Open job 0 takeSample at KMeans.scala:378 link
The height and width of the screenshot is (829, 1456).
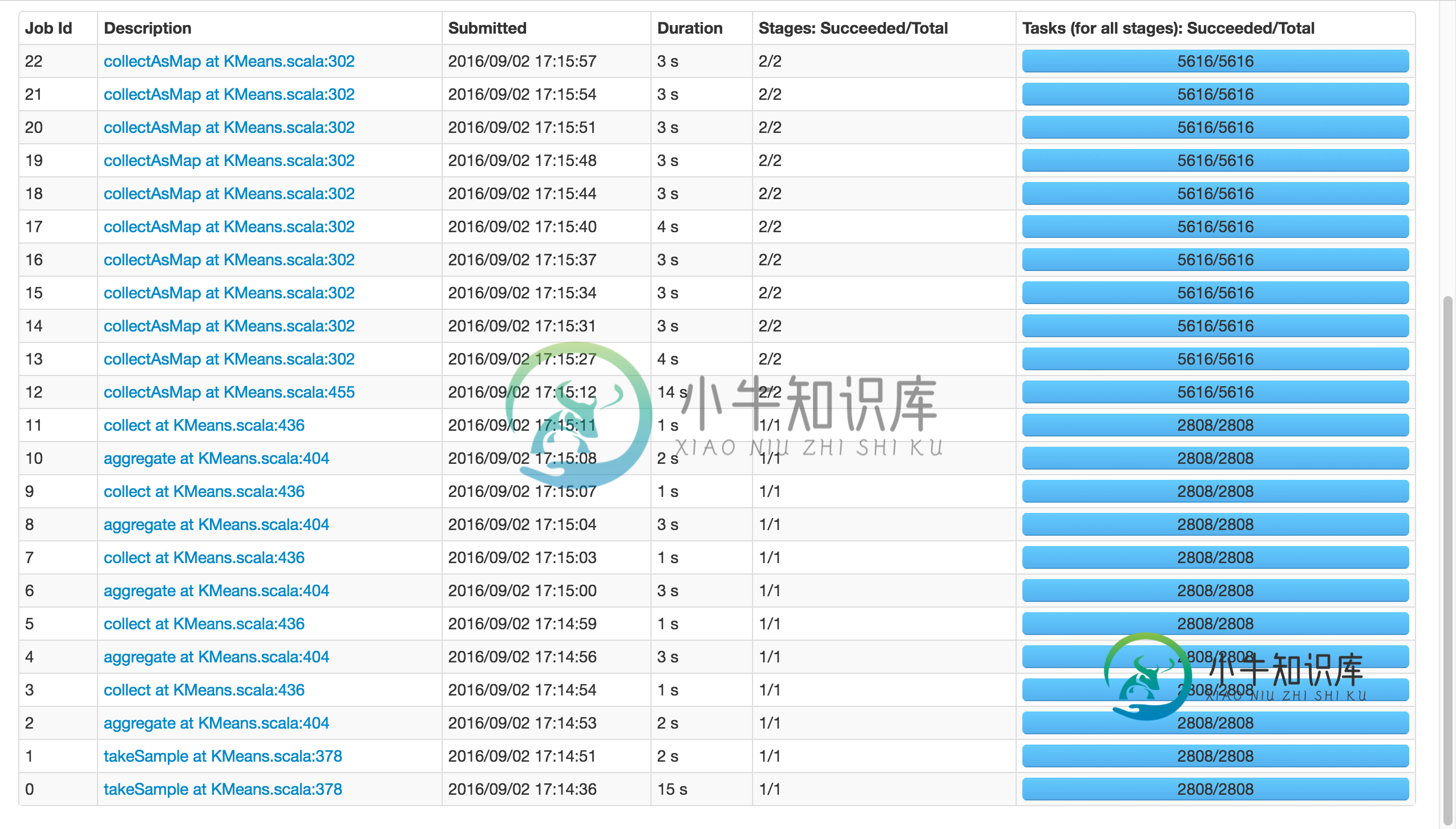pos(223,789)
